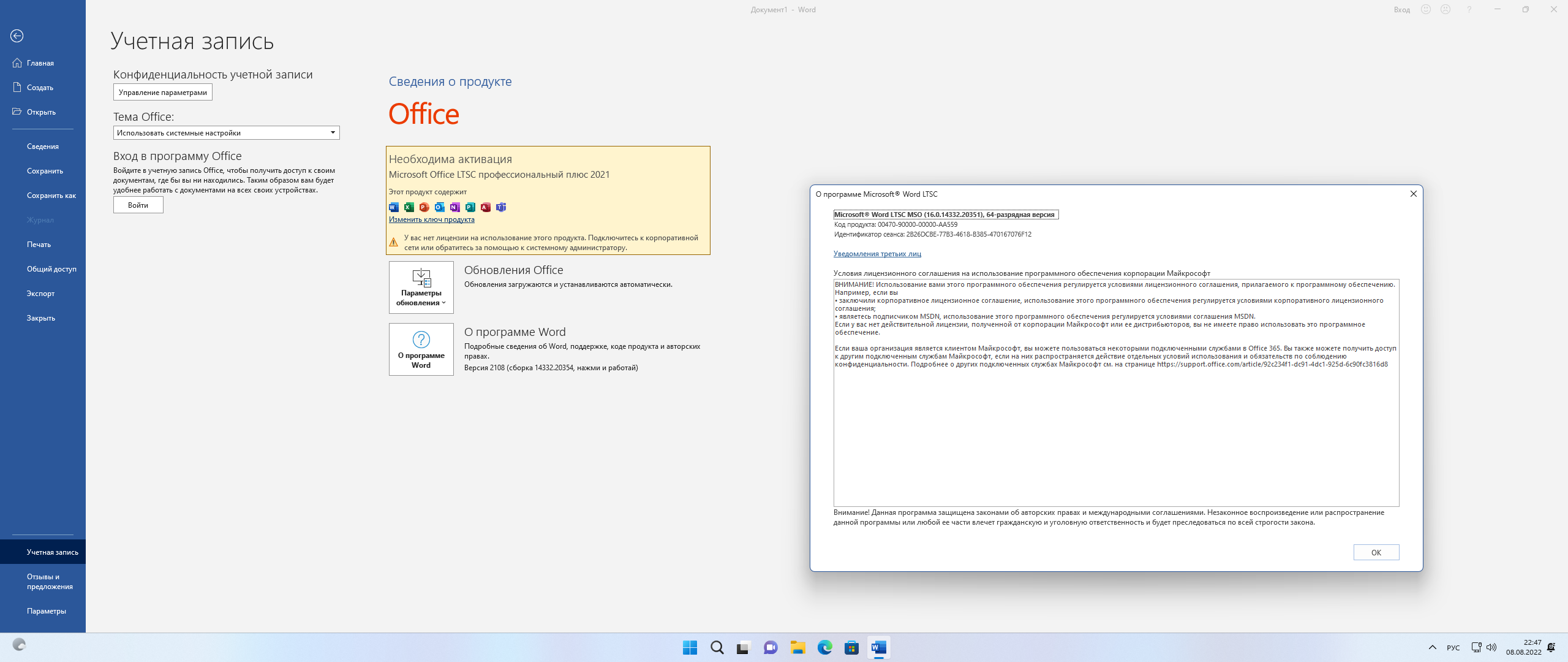Click Вход in title bar
Viewport: 1568px width, 662px height.
click(1402, 10)
